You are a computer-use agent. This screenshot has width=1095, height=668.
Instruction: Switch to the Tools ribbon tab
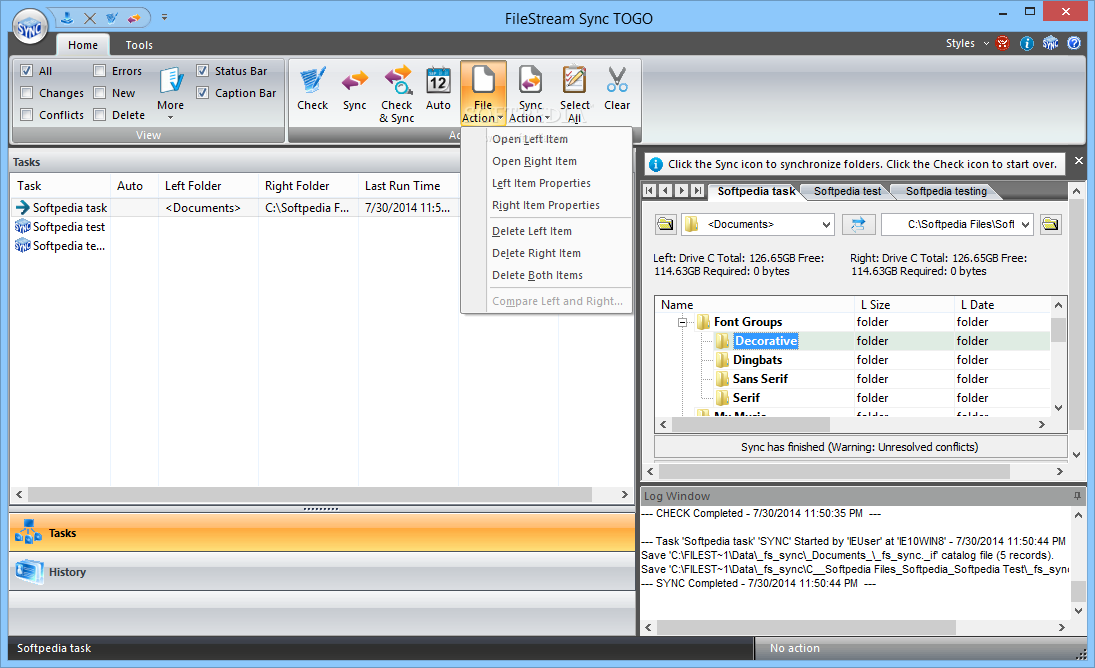(x=139, y=45)
